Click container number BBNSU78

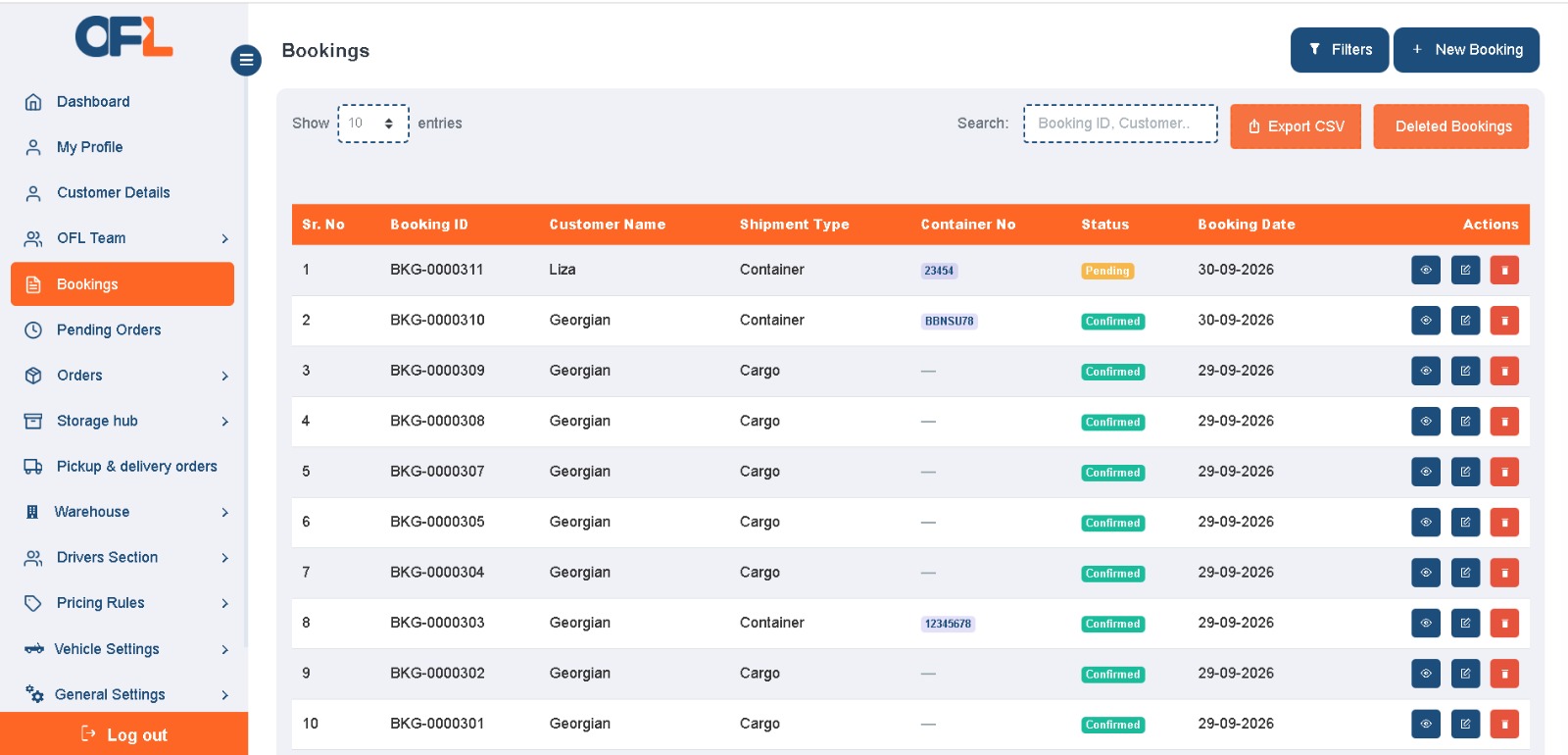click(x=949, y=321)
